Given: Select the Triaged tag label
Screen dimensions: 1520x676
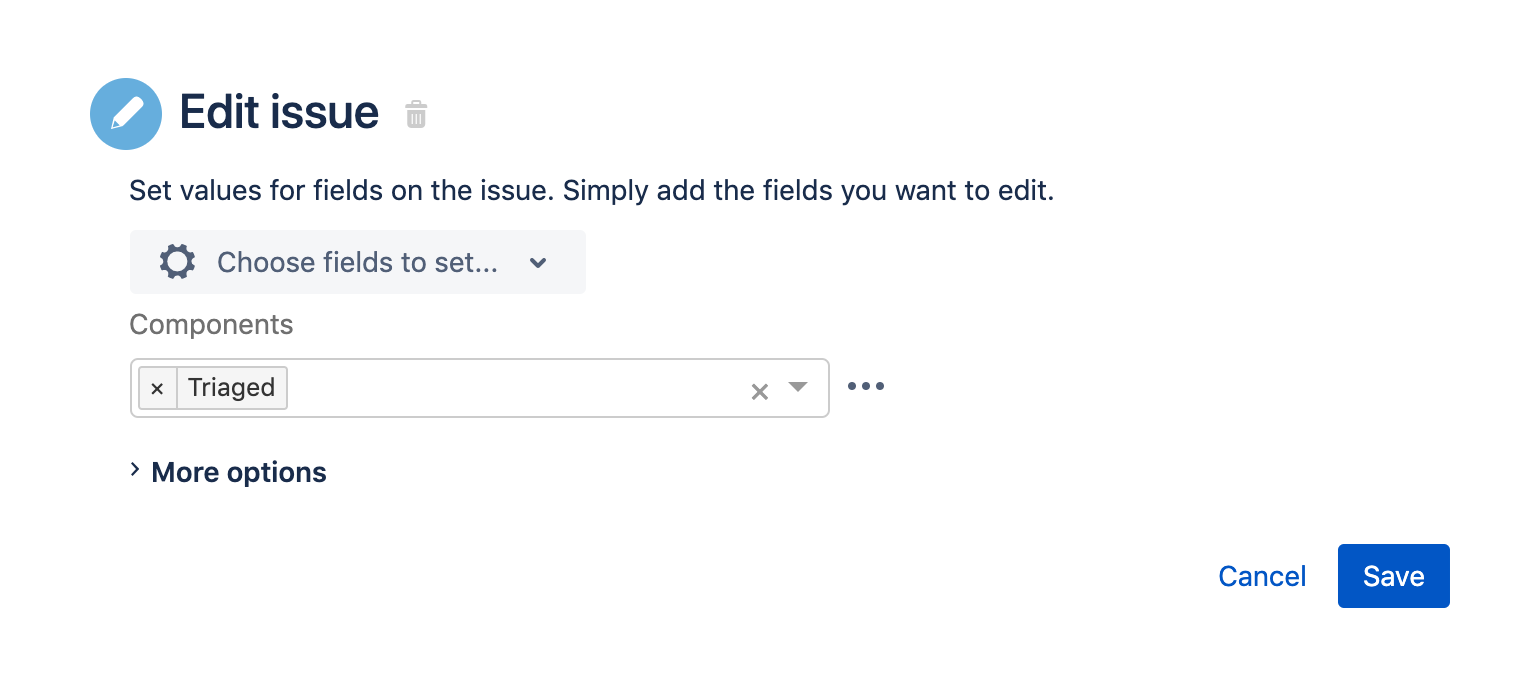Looking at the screenshot, I should pos(232,388).
